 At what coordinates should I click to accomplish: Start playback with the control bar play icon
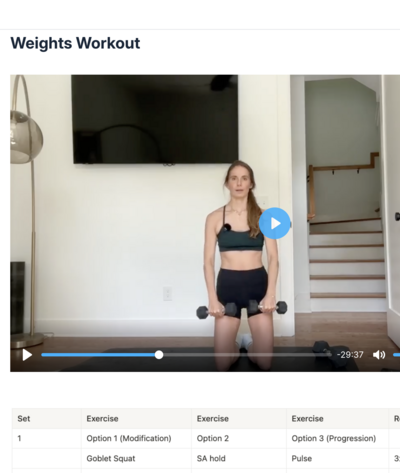pos(27,355)
